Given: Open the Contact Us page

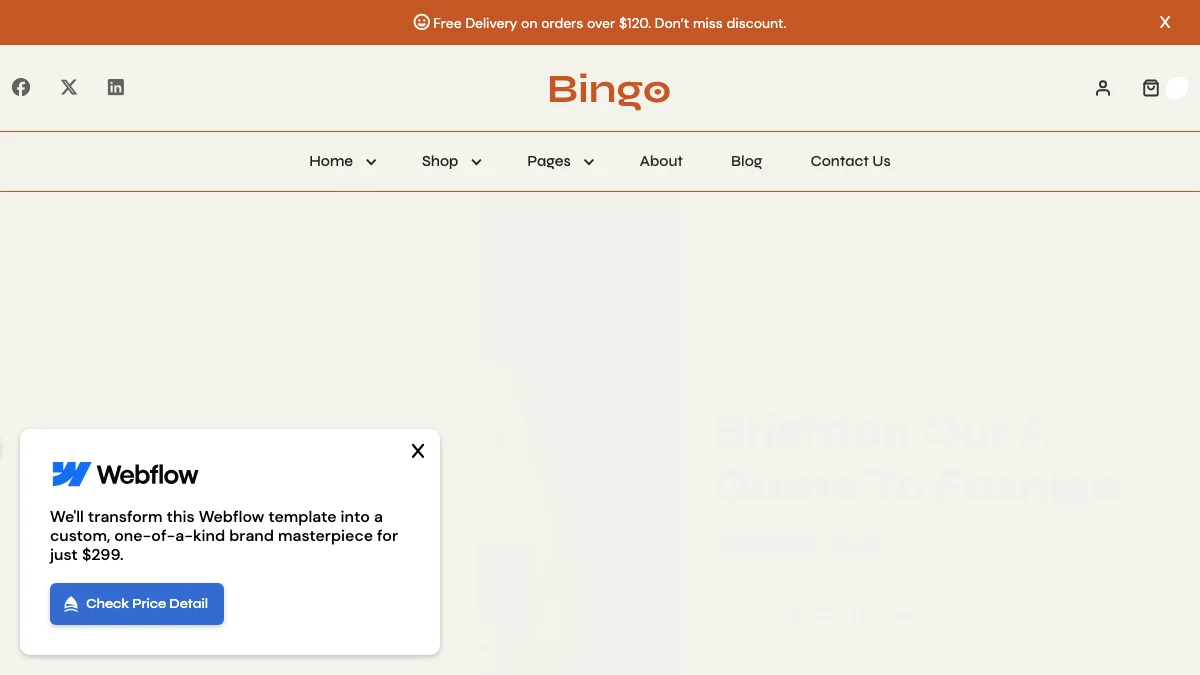Looking at the screenshot, I should pyautogui.click(x=850, y=161).
